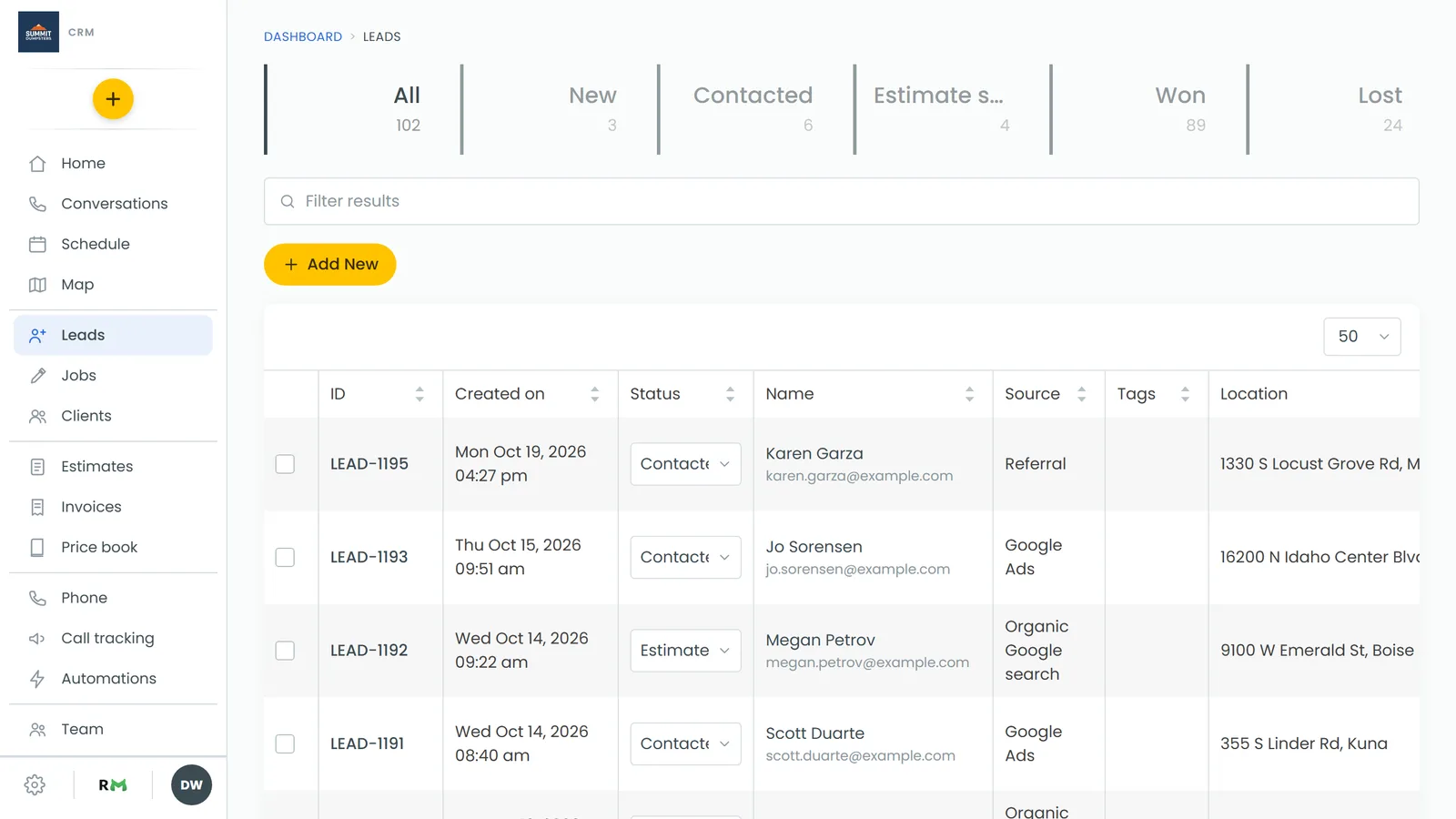Click the Estimates document icon
Viewport: 1456px width, 819px height.
click(37, 467)
